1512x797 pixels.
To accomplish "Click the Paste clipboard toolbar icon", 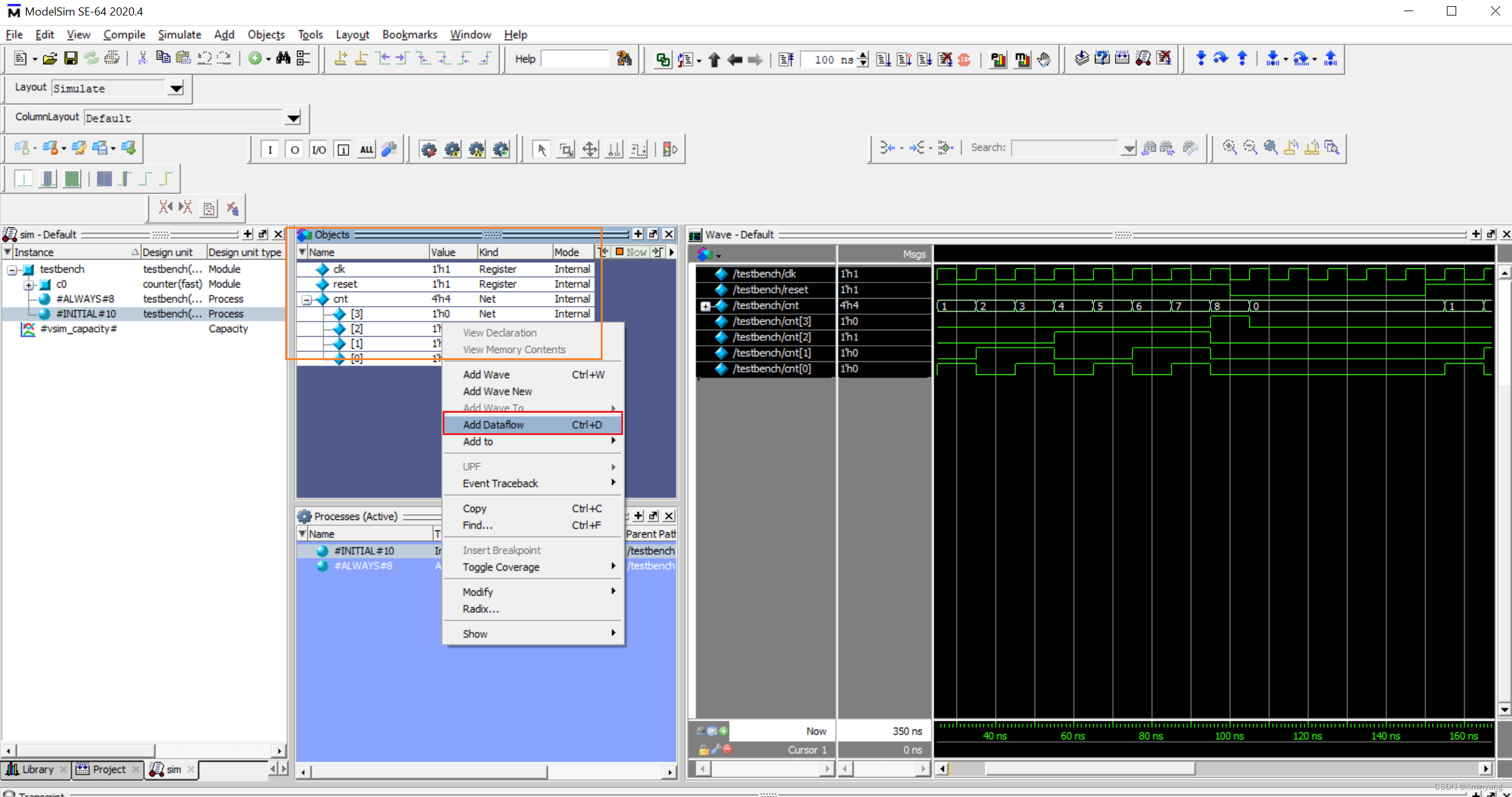I will [x=183, y=58].
